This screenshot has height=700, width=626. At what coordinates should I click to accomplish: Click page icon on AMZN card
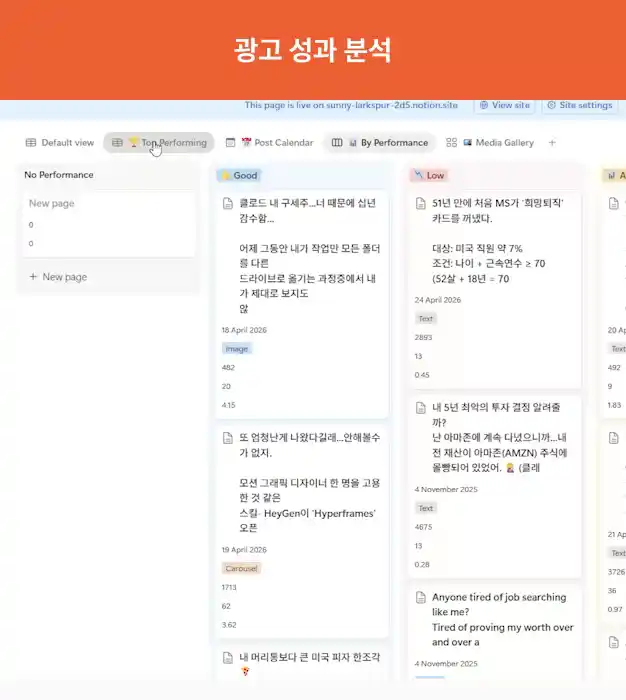(421, 408)
